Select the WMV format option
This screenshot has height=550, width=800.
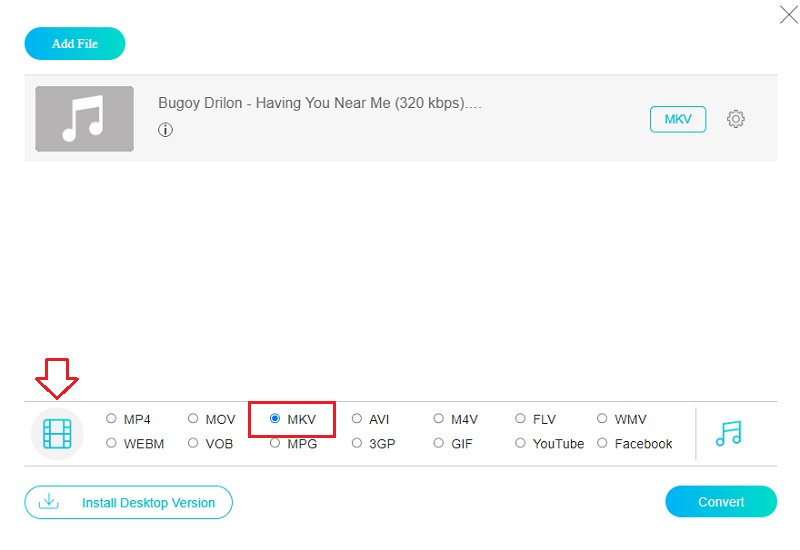pyautogui.click(x=602, y=419)
